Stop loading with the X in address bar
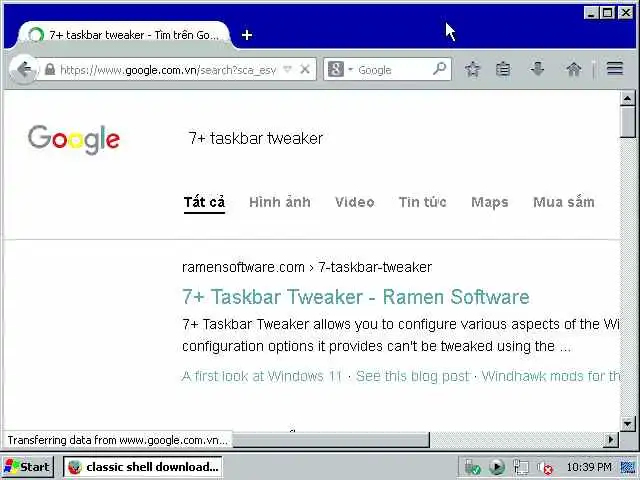 (x=304, y=69)
